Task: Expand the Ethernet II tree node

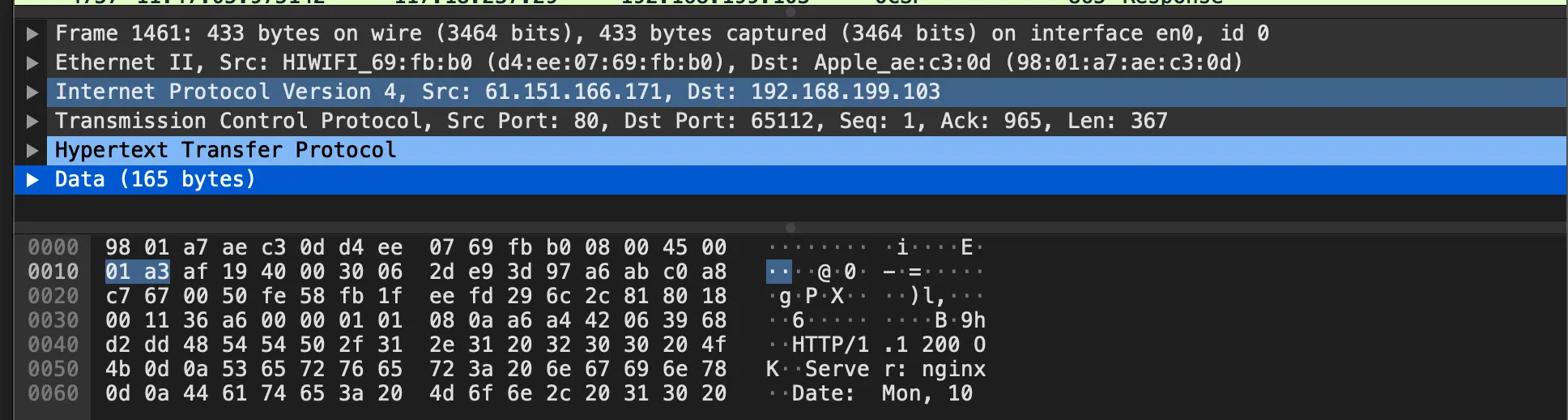Action: tap(32, 63)
